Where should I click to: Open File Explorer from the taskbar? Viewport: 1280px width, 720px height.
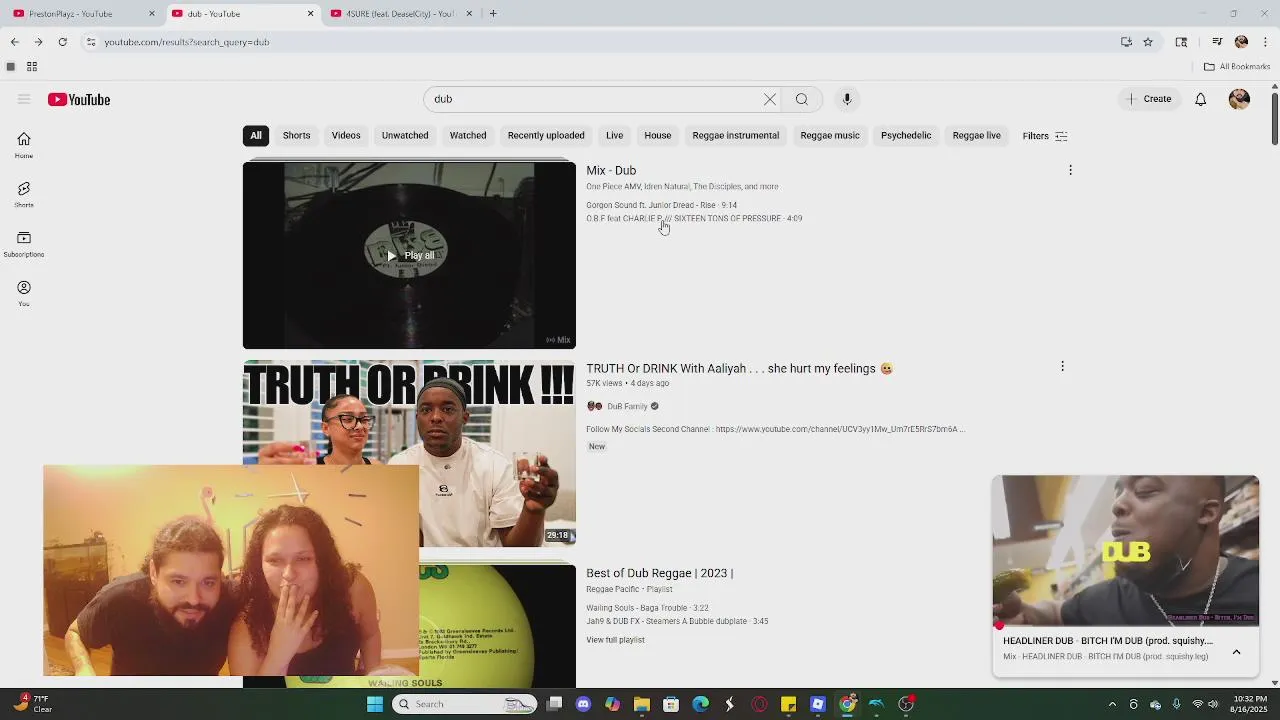(642, 704)
